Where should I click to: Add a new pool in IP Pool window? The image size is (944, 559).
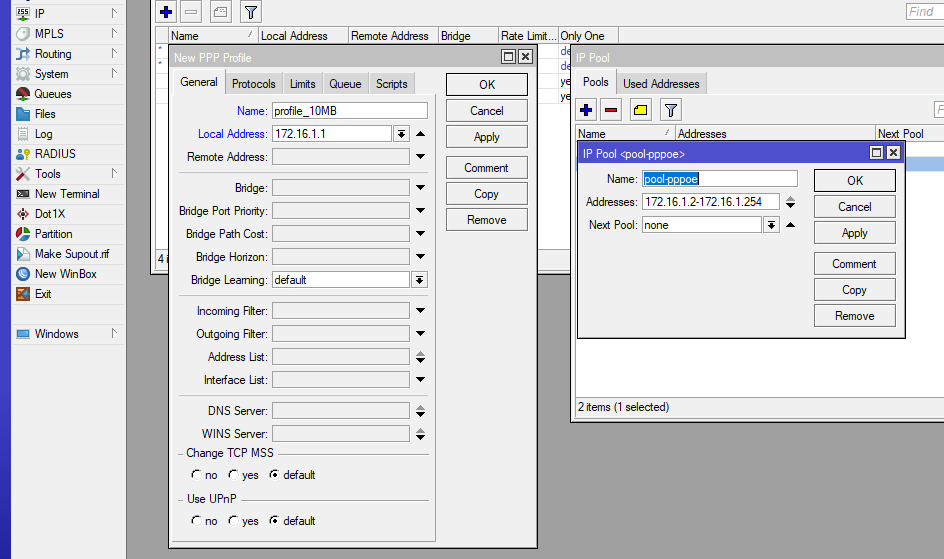tap(586, 110)
